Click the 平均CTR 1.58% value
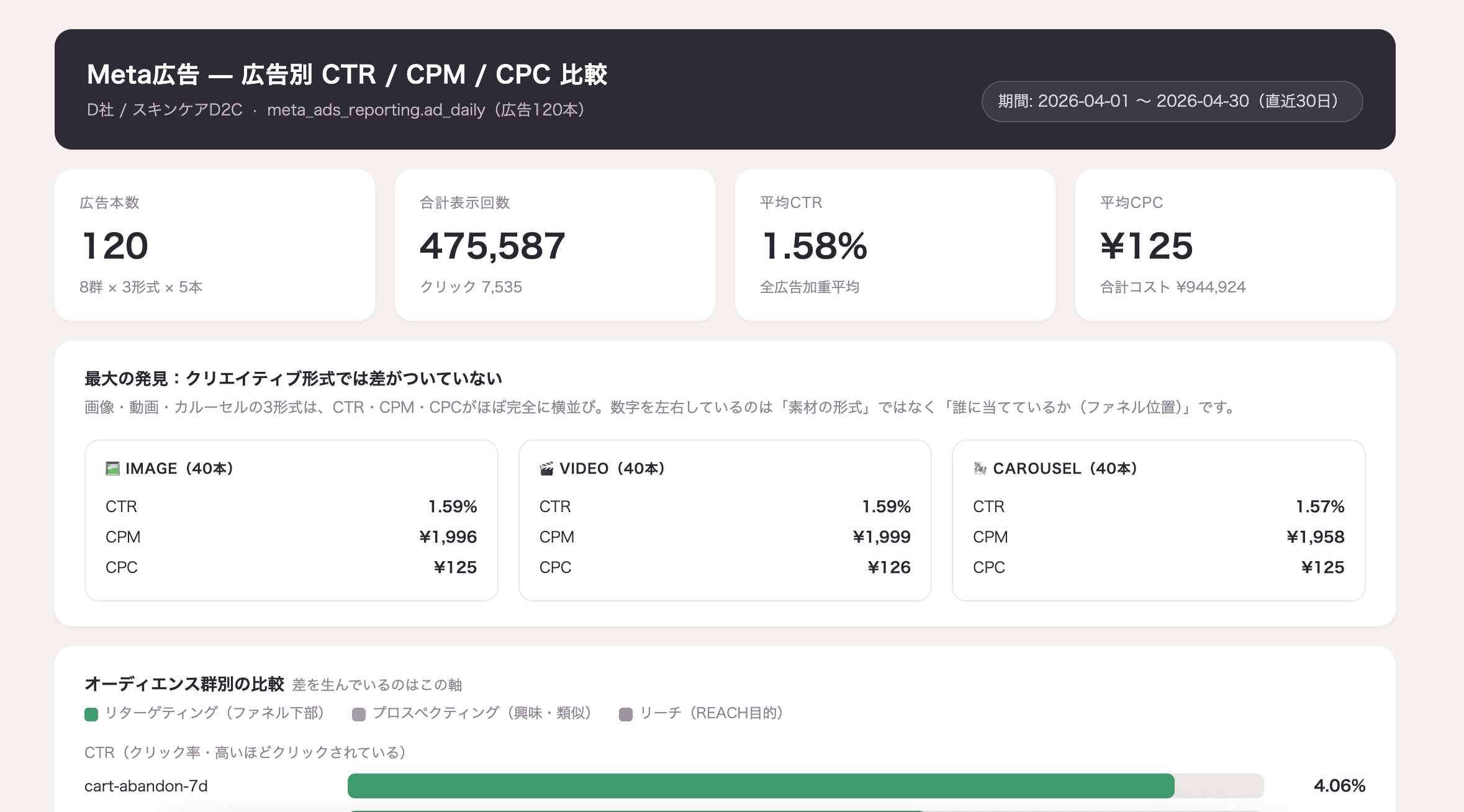This screenshot has height=812, width=1464. point(815,246)
